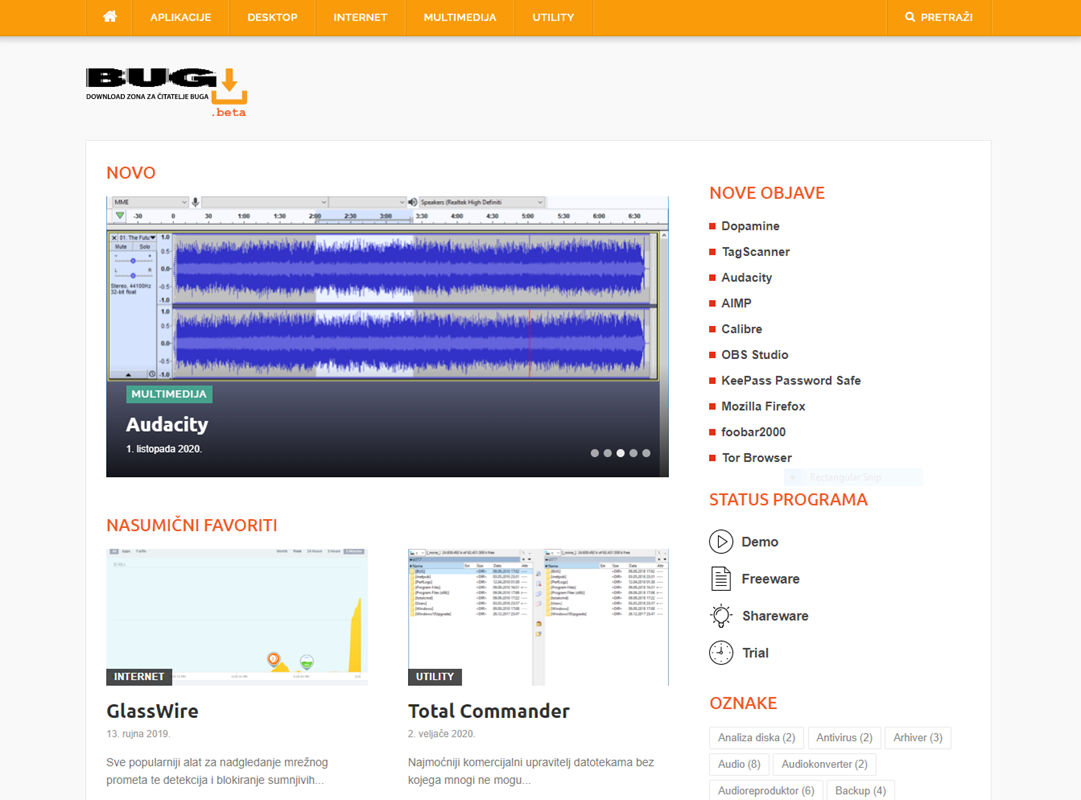This screenshot has height=800, width=1081.
Task: Filter programs by Demo status
Action: 760,542
